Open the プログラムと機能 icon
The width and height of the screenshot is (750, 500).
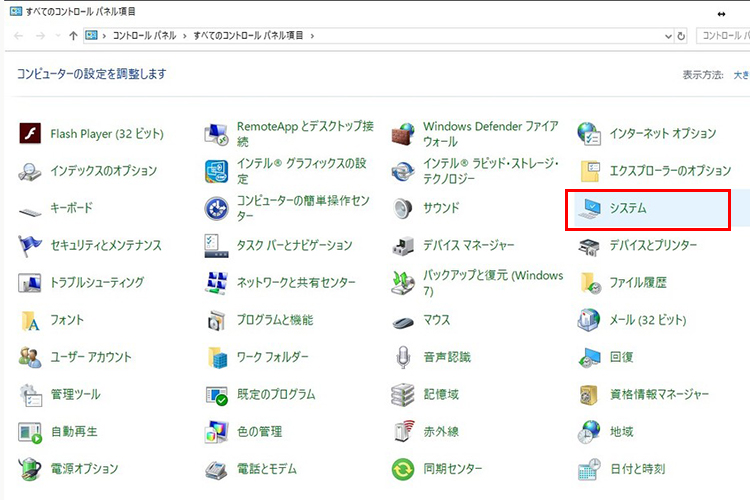[216, 320]
